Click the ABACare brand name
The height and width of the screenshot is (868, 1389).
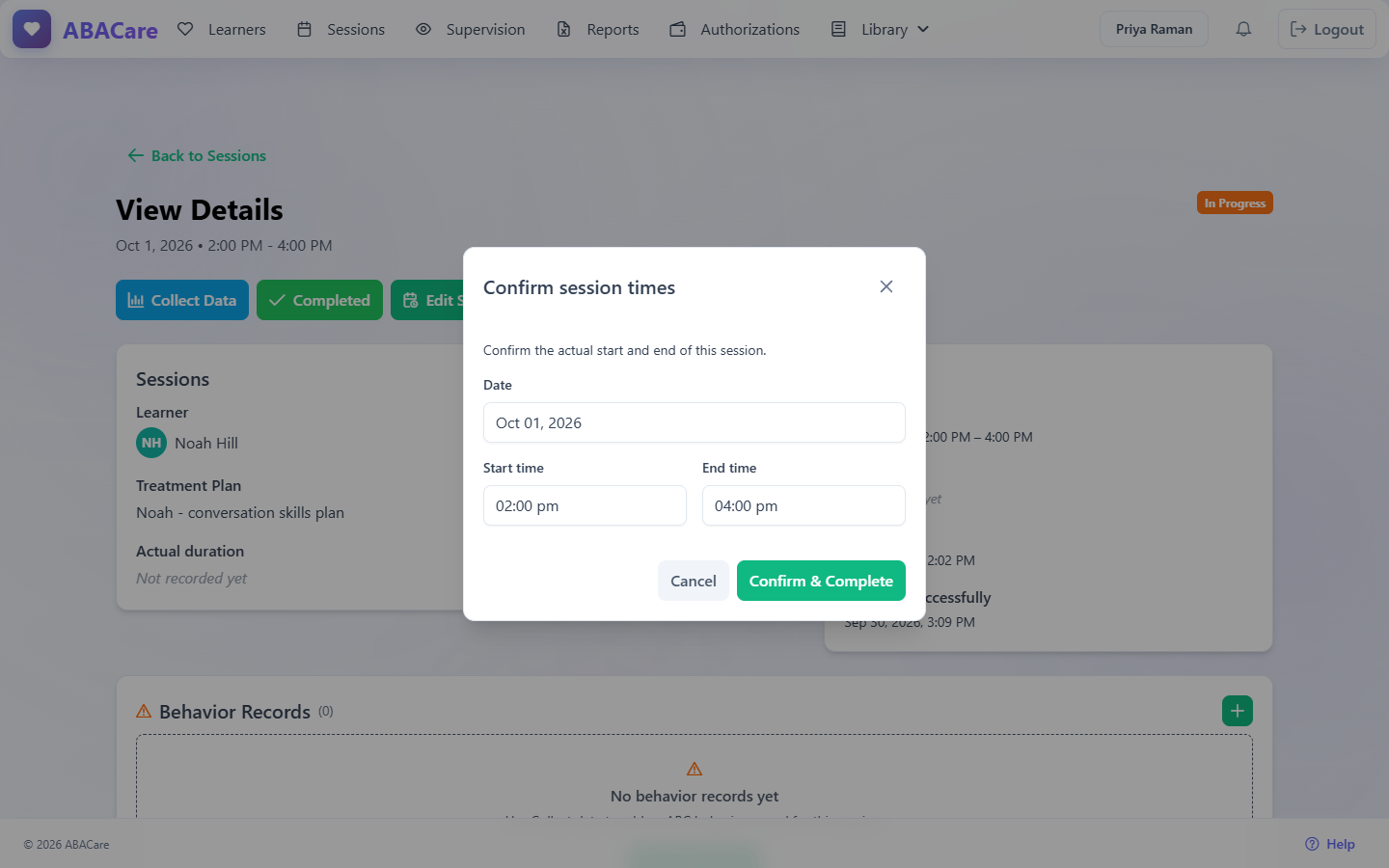pos(110,30)
